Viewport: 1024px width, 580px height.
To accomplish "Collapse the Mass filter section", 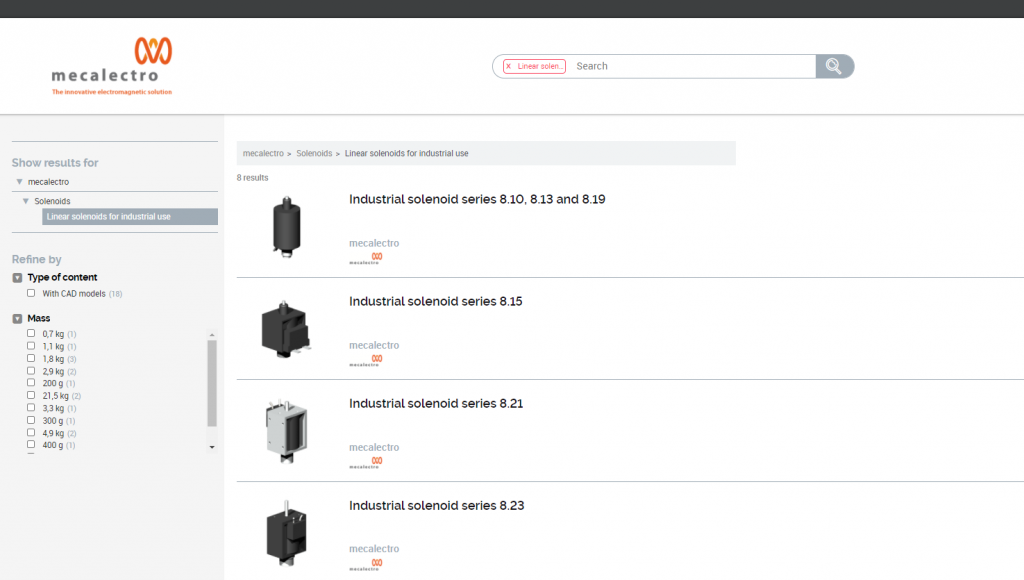I will point(17,319).
